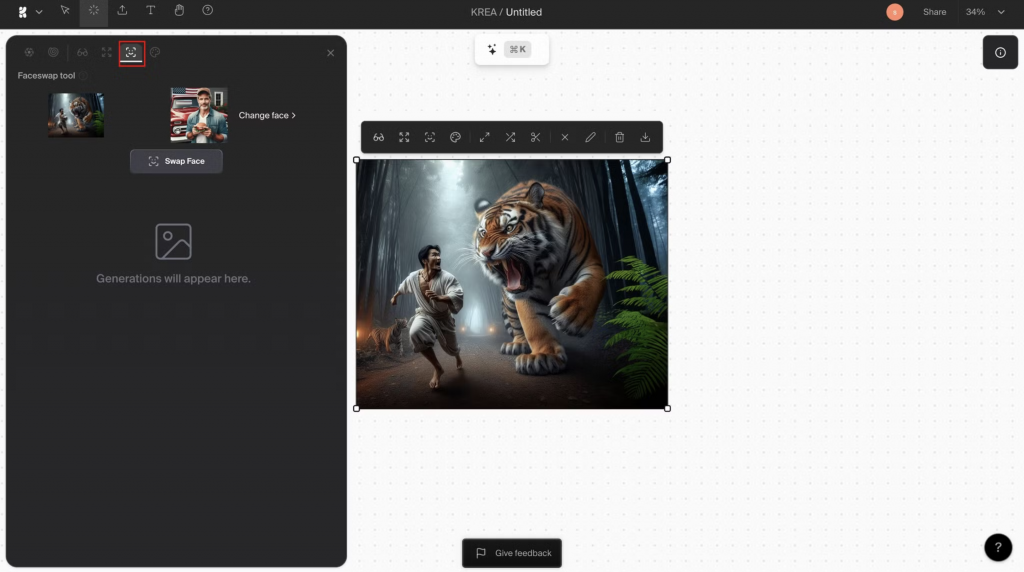Open the KREA logo menu

point(29,12)
